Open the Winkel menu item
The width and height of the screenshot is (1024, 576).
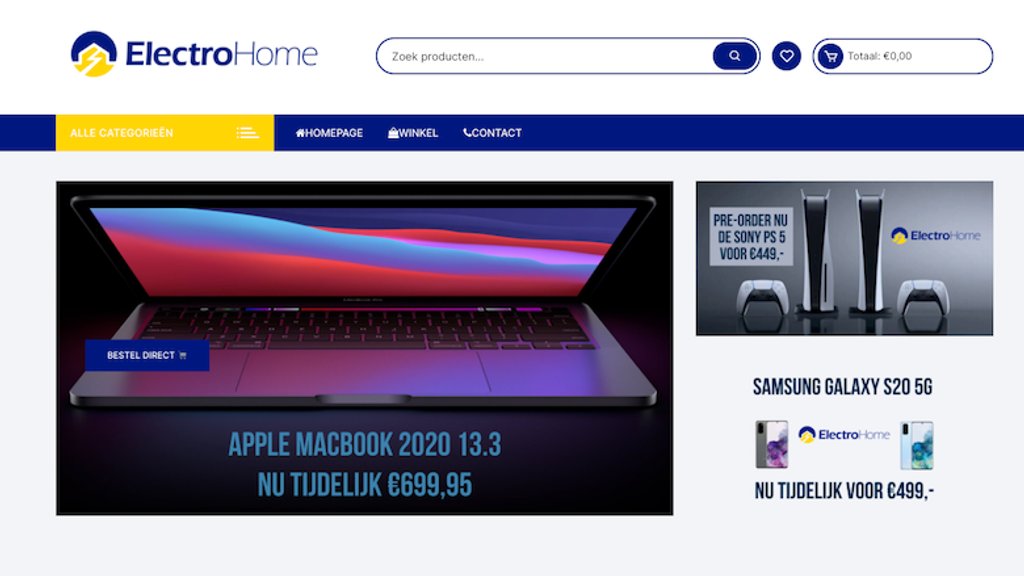(x=413, y=133)
